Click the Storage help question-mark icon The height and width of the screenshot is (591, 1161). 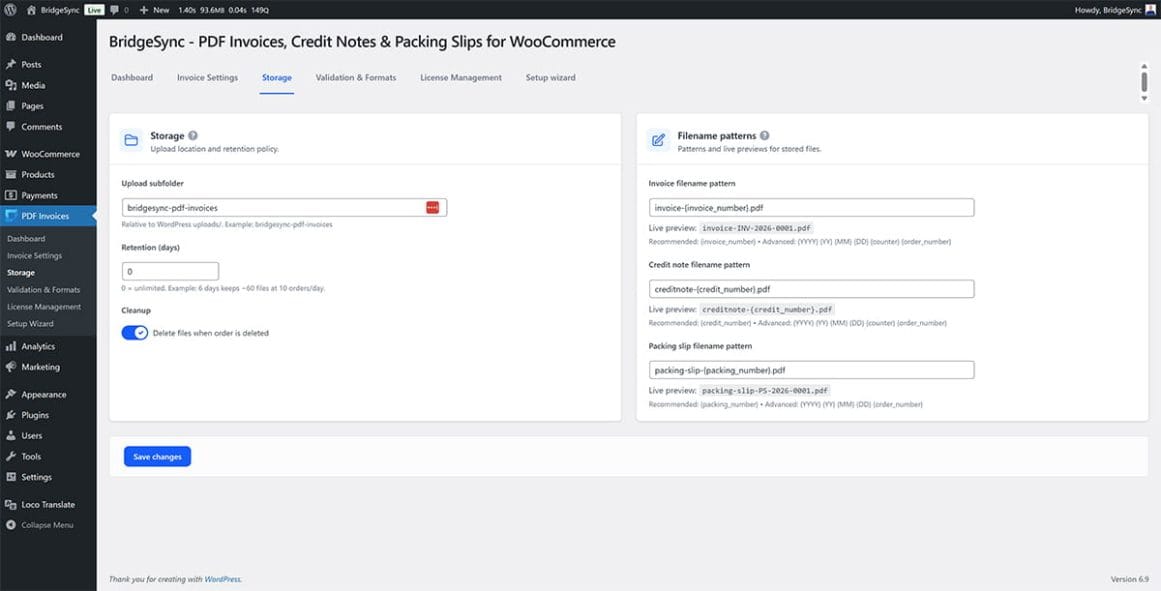point(193,136)
